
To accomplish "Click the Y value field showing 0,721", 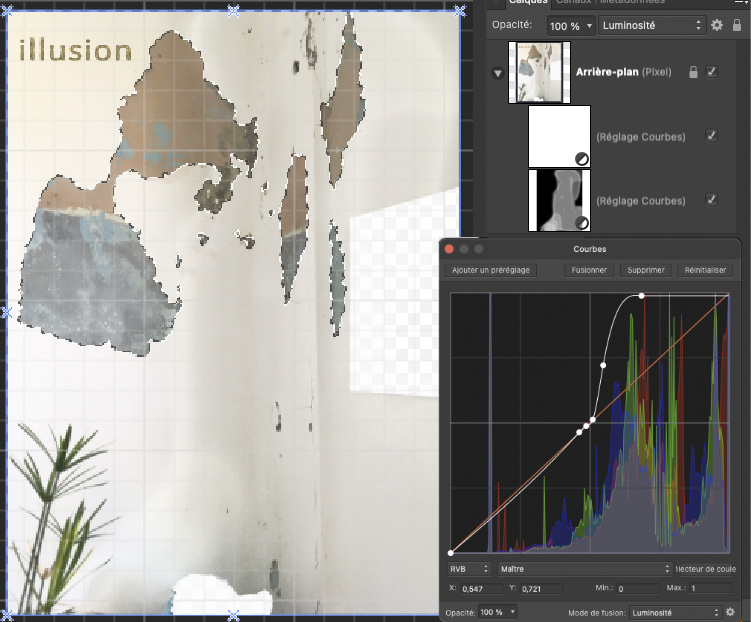I will (x=542, y=588).
